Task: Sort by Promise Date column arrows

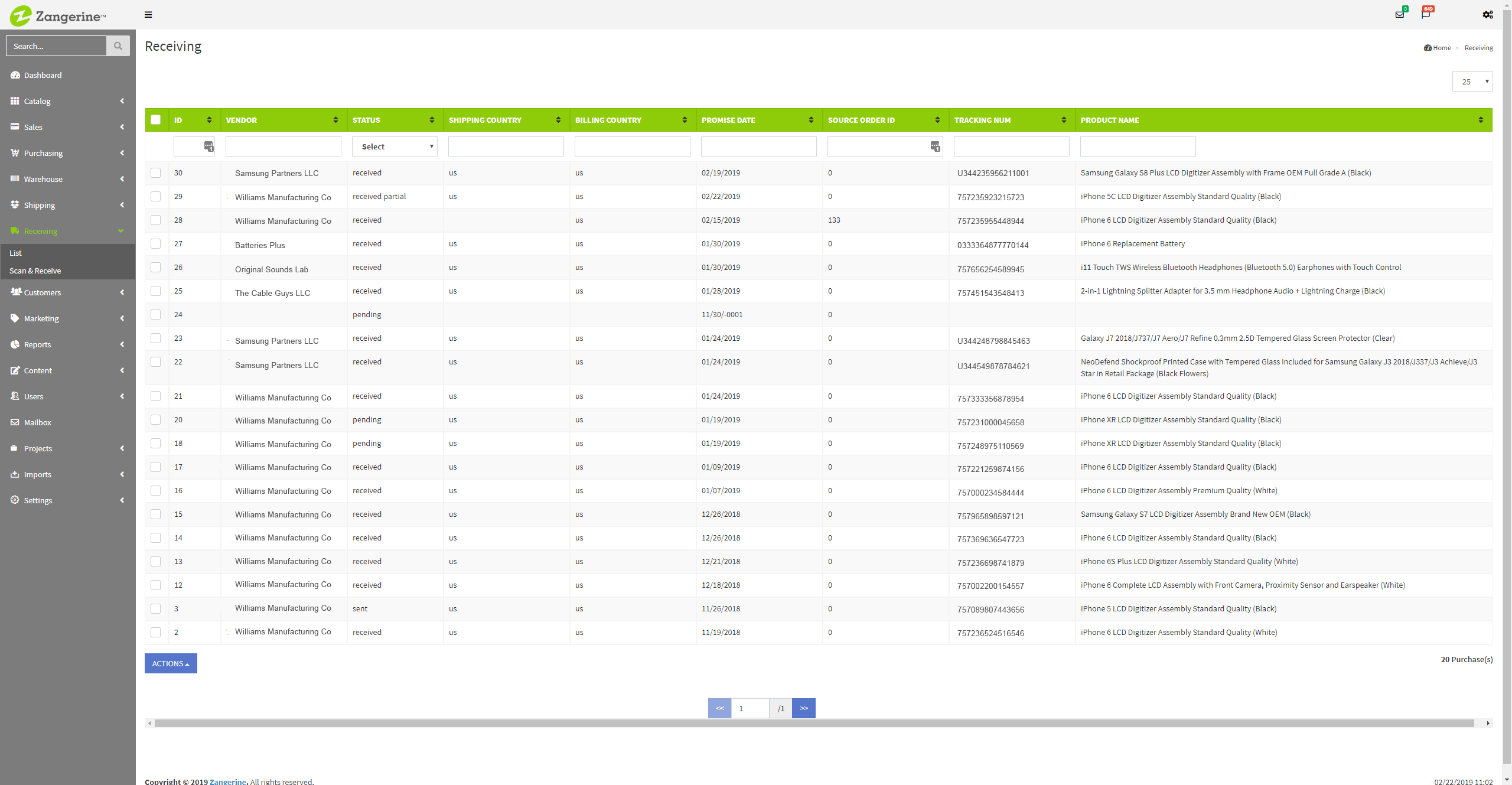Action: (x=811, y=120)
